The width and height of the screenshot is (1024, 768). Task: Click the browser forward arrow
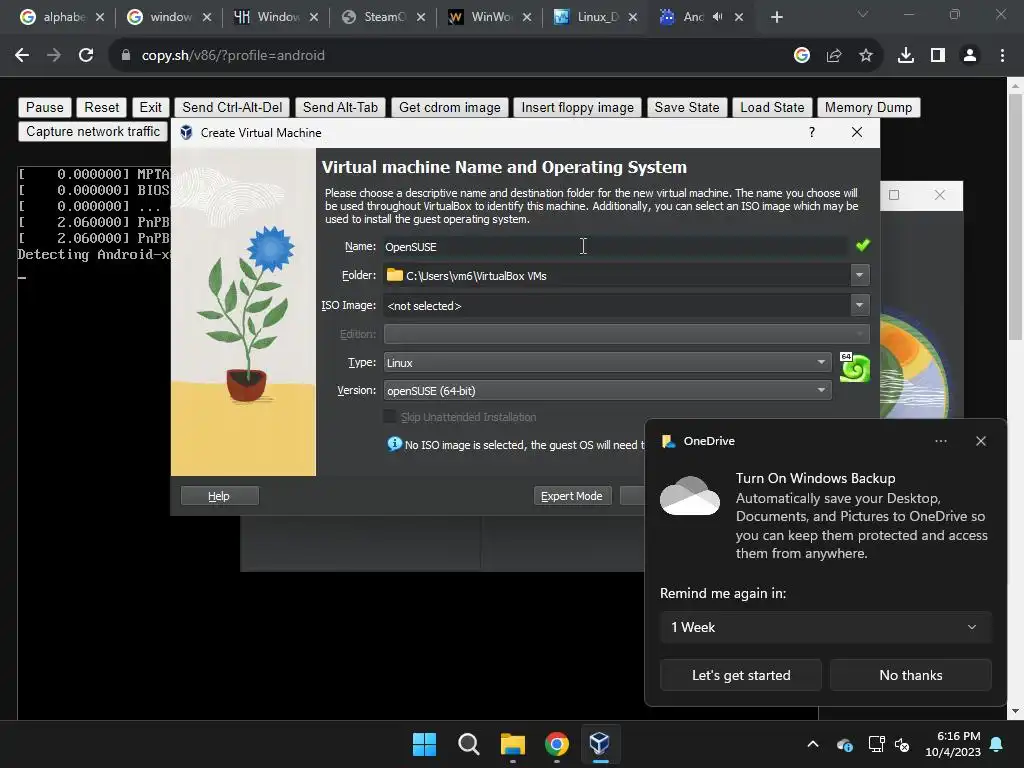click(x=54, y=56)
